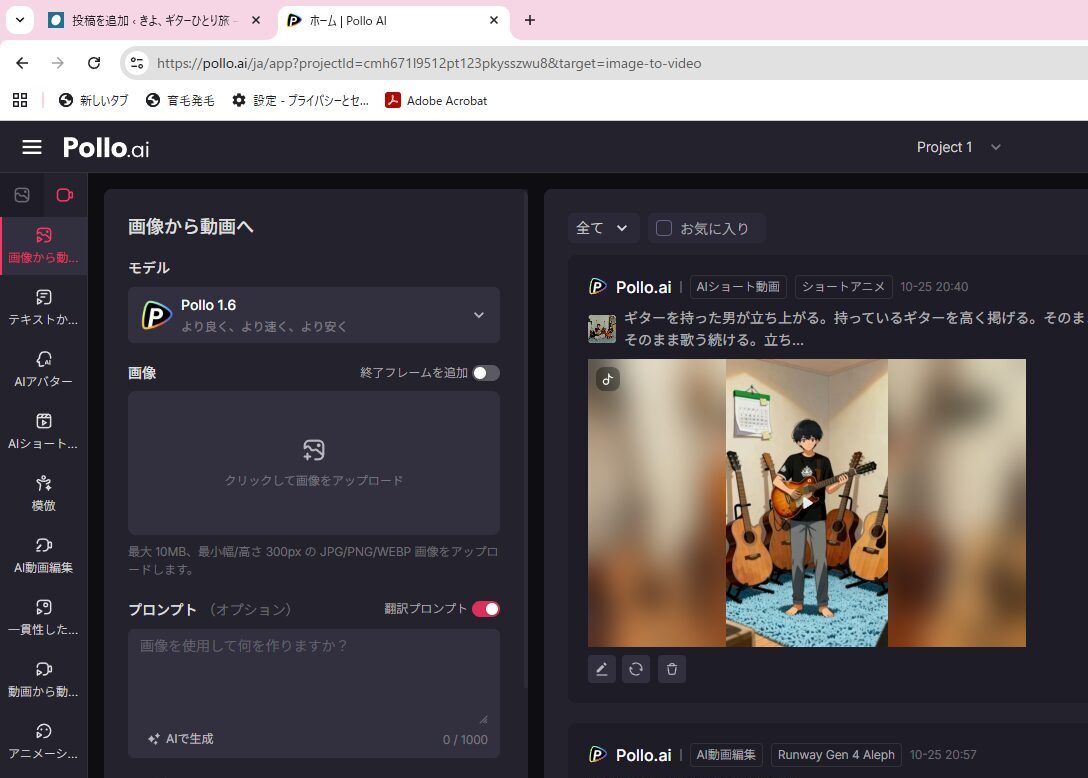
Task: Delete the video with the trash icon
Action: coord(672,669)
